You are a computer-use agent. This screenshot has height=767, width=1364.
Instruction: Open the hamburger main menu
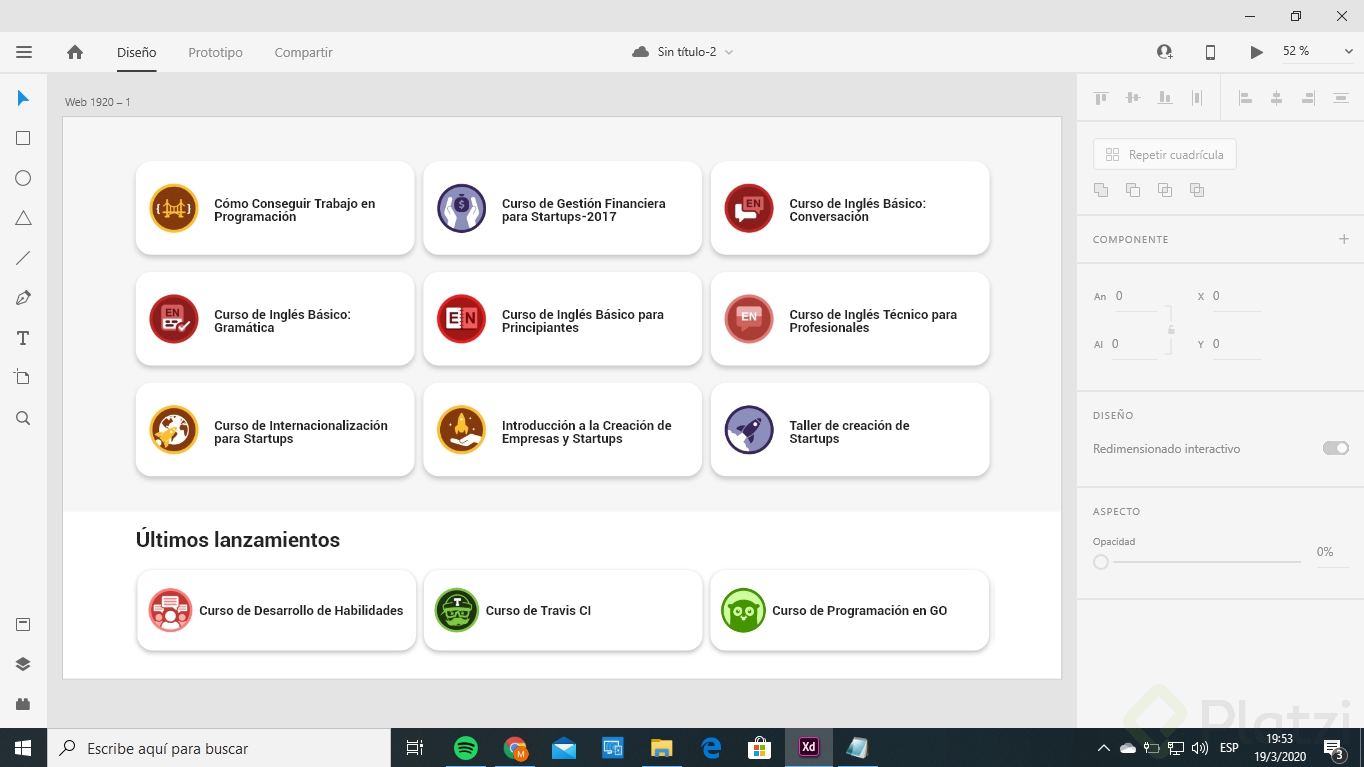click(x=24, y=52)
